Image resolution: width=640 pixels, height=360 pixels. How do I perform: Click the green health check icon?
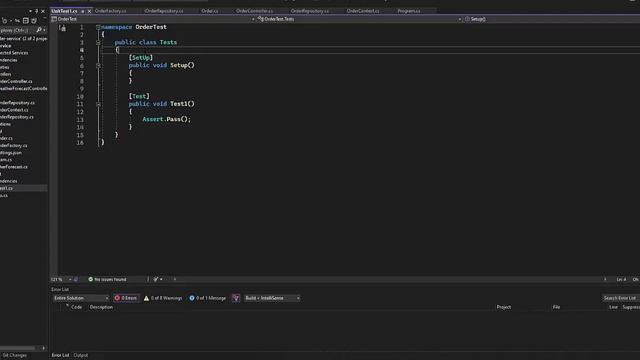pos(91,280)
